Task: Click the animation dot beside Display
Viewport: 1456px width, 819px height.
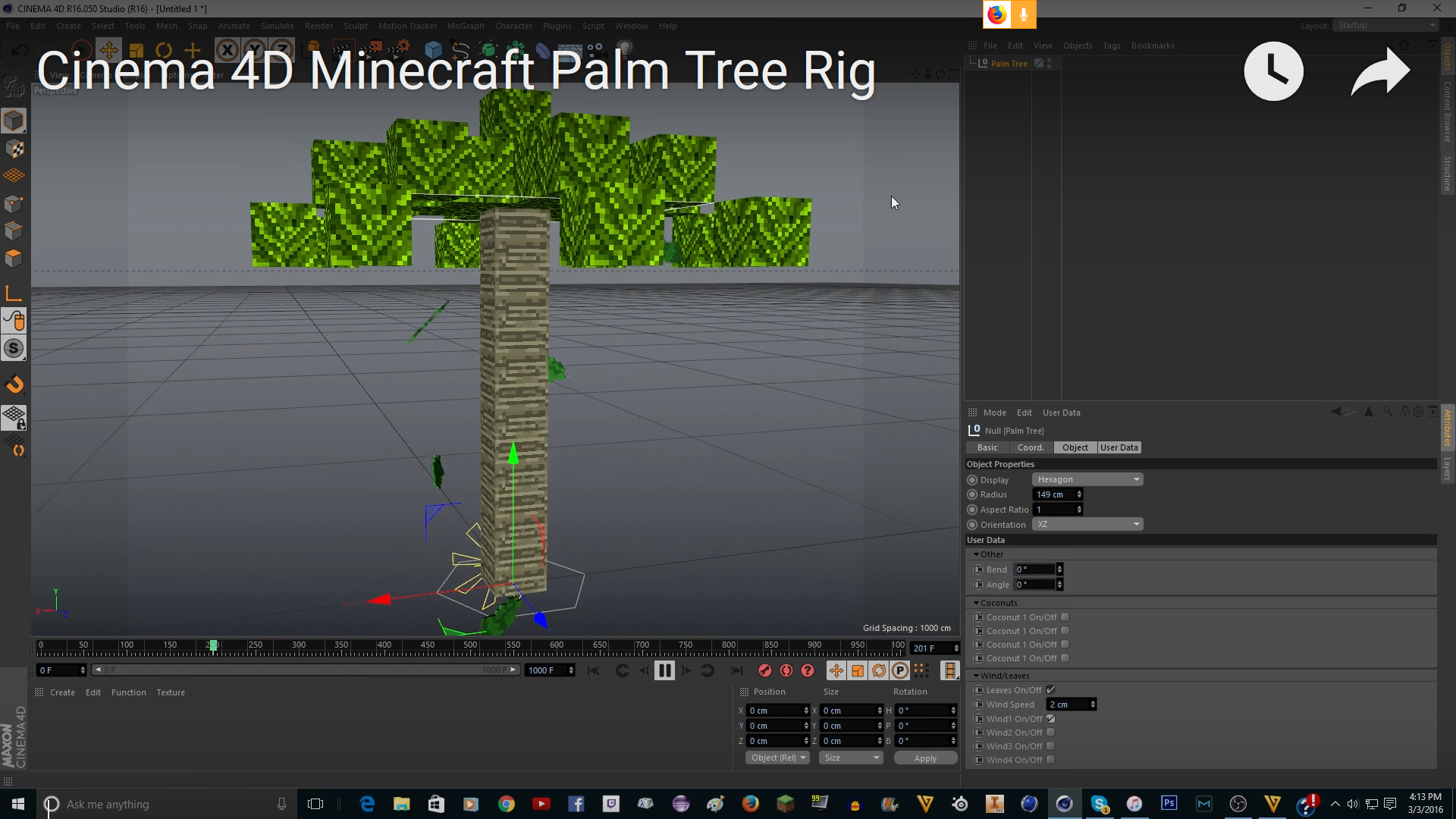Action: [972, 480]
